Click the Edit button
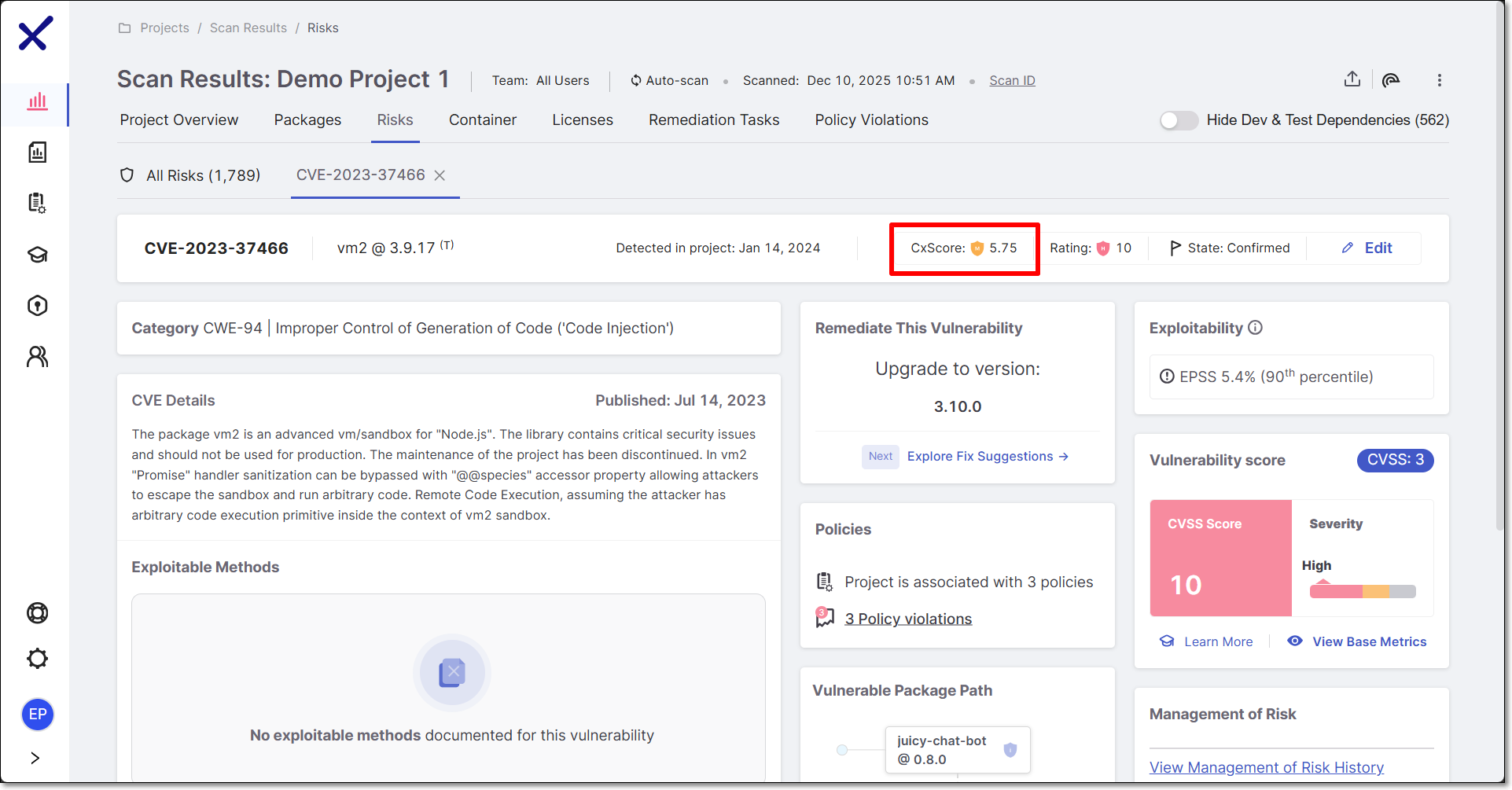1512x790 pixels. (1367, 248)
